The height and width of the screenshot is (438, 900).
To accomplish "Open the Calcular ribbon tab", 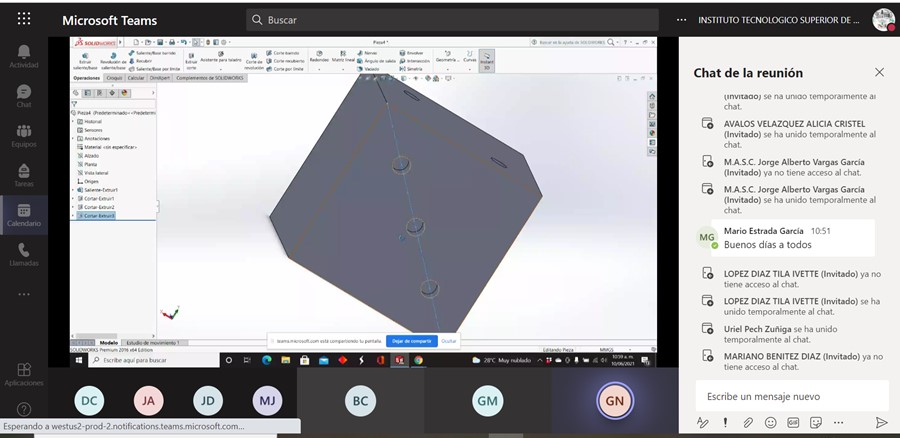I will point(136,78).
